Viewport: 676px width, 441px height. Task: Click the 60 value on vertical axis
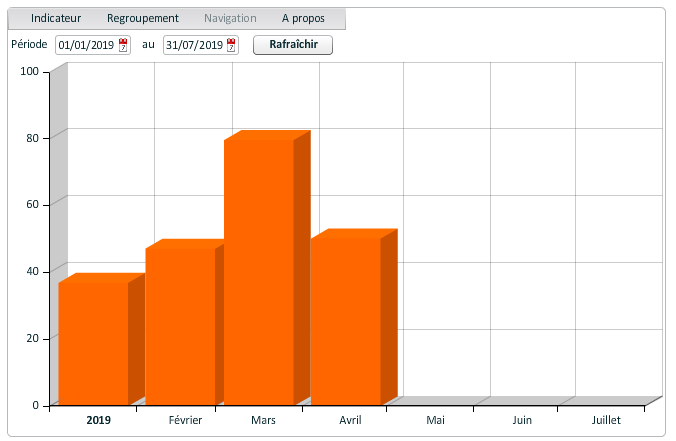32,204
